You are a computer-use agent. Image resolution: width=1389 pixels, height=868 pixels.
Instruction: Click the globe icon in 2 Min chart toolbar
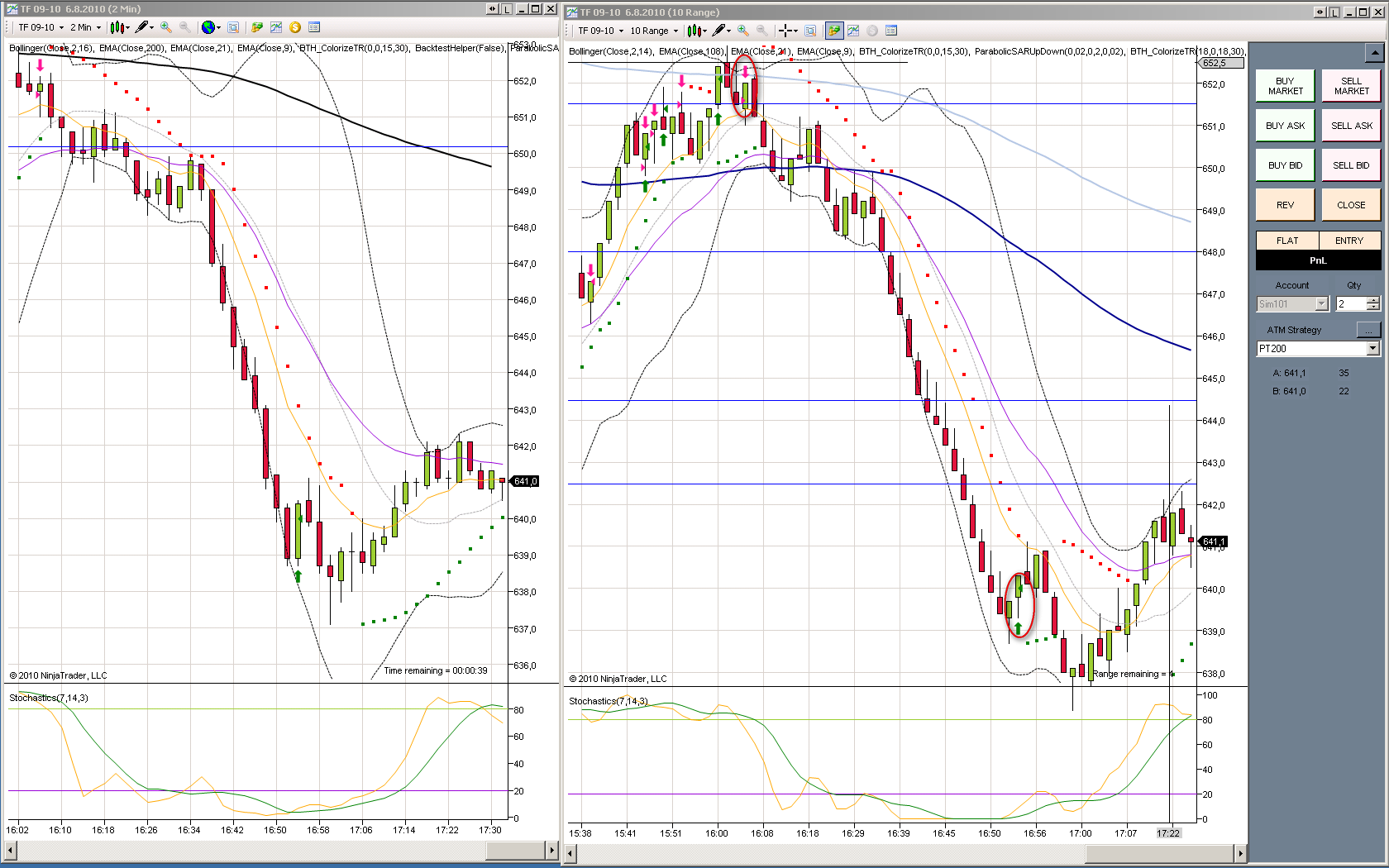[x=208, y=27]
